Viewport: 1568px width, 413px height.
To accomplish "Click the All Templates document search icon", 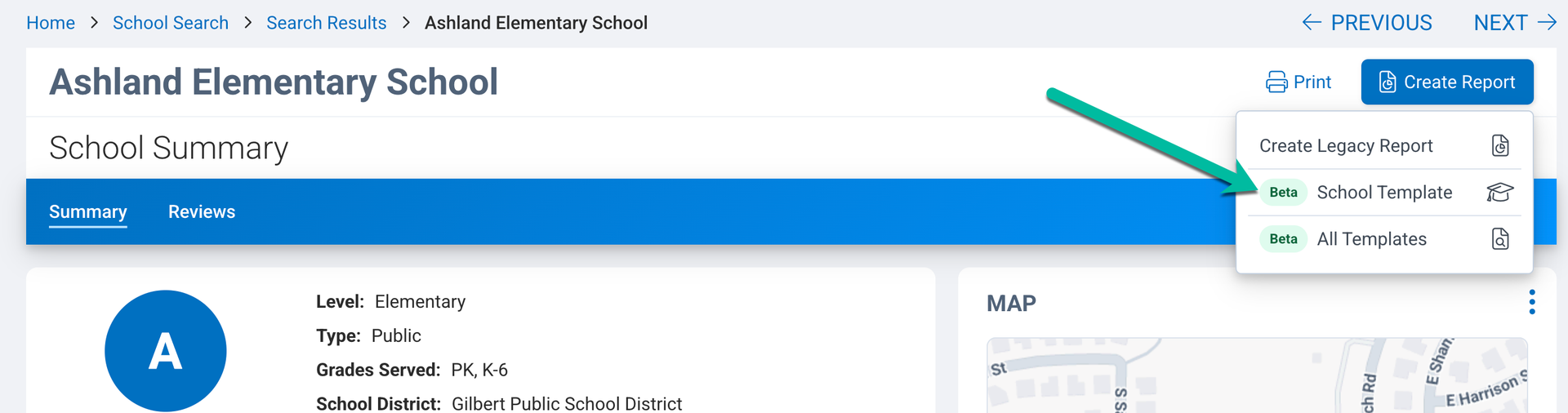I will click(x=1500, y=239).
